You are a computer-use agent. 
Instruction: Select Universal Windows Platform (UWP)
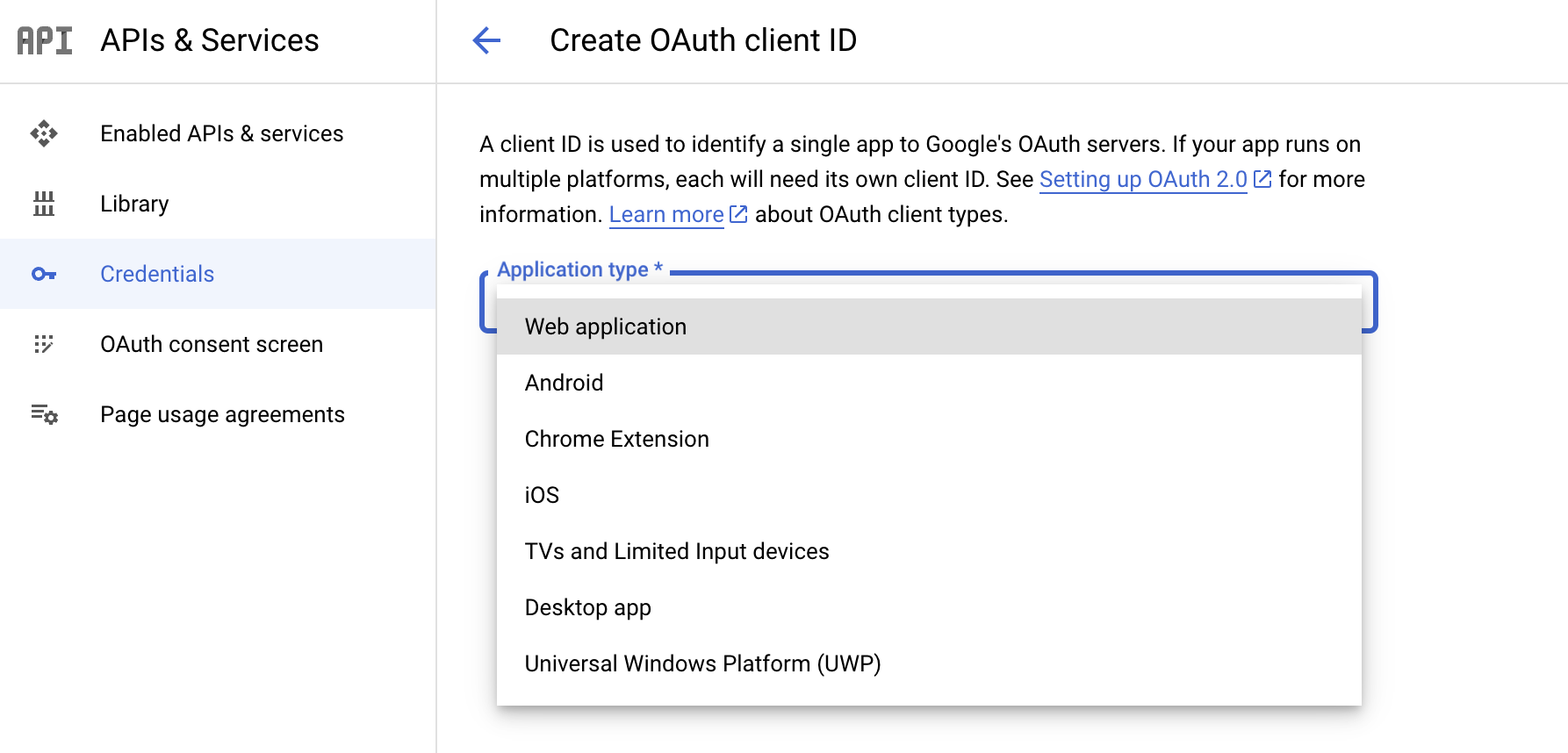point(929,663)
